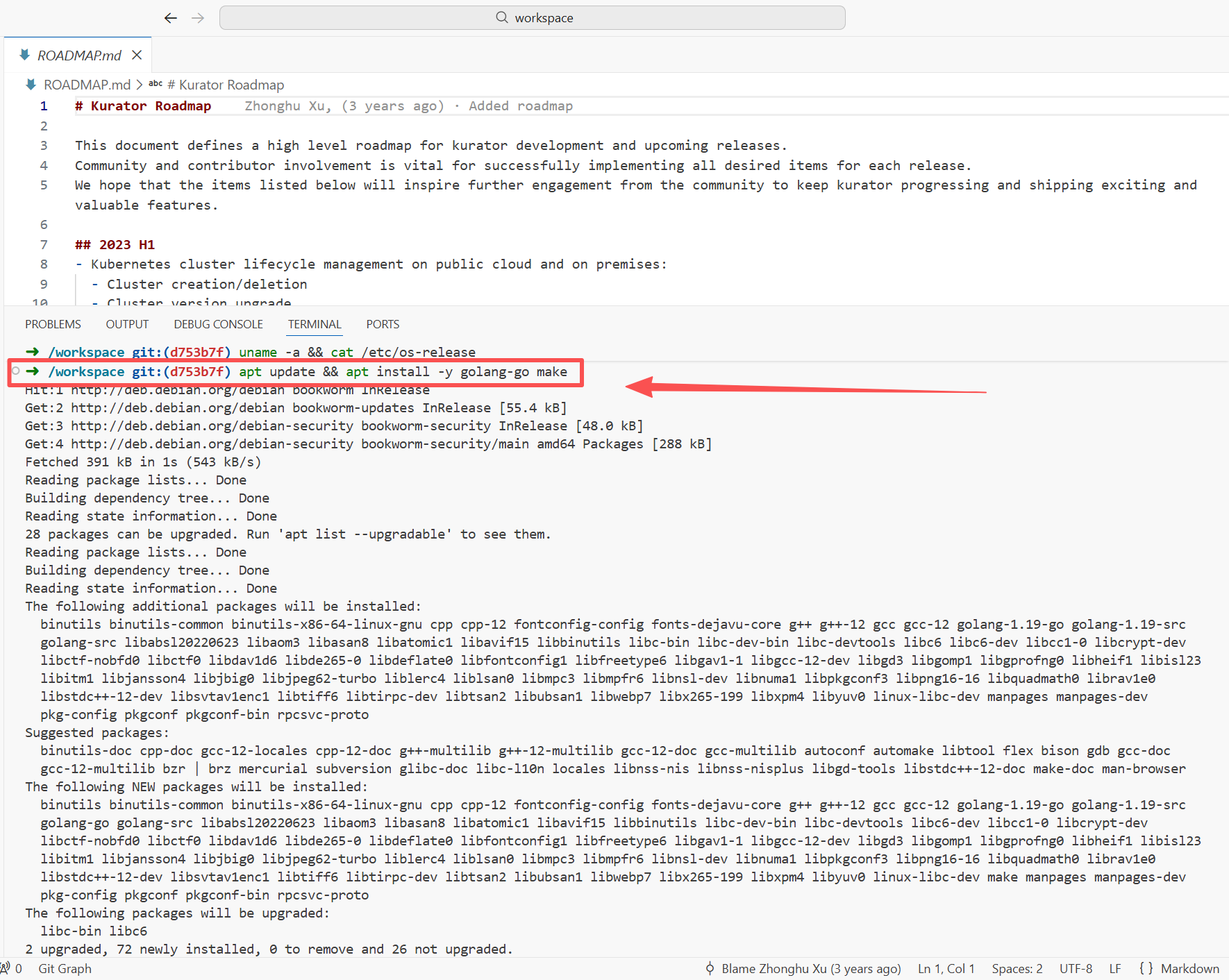Go back with the left arrow
This screenshot has height=980, width=1229.
coord(171,18)
